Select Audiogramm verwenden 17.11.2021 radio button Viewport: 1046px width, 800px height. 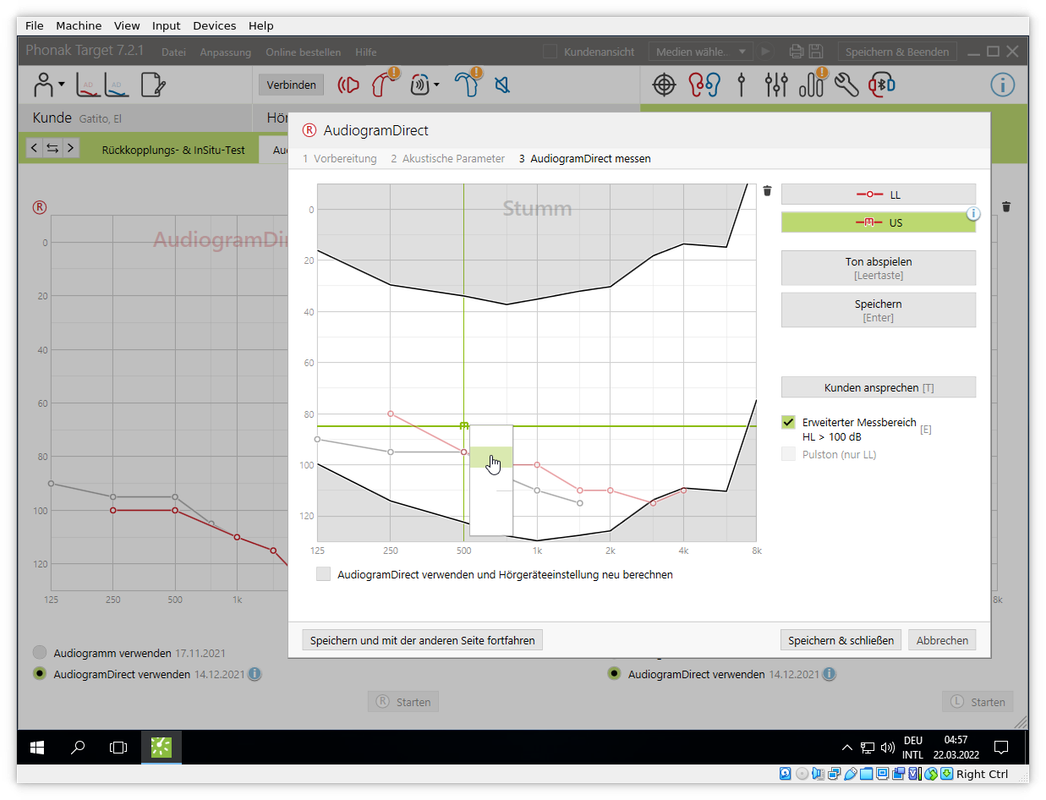tap(40, 653)
